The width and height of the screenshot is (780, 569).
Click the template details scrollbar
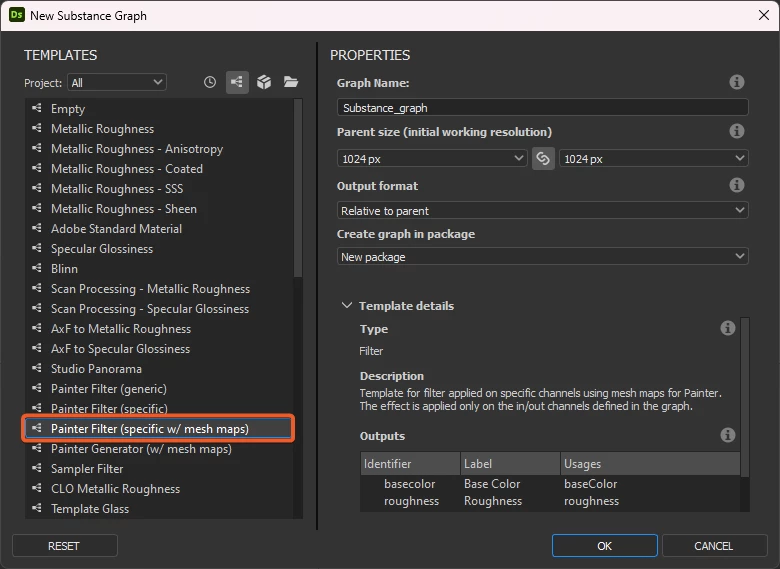click(745, 398)
